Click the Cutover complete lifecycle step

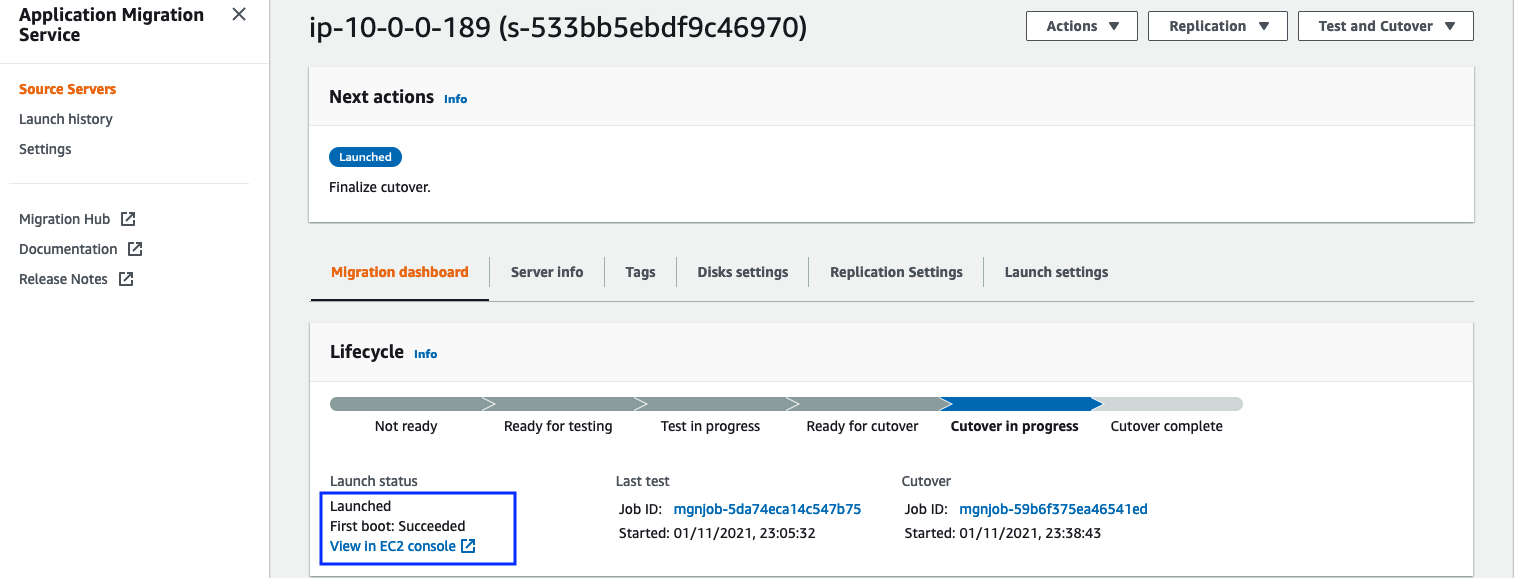pyautogui.click(x=1166, y=426)
